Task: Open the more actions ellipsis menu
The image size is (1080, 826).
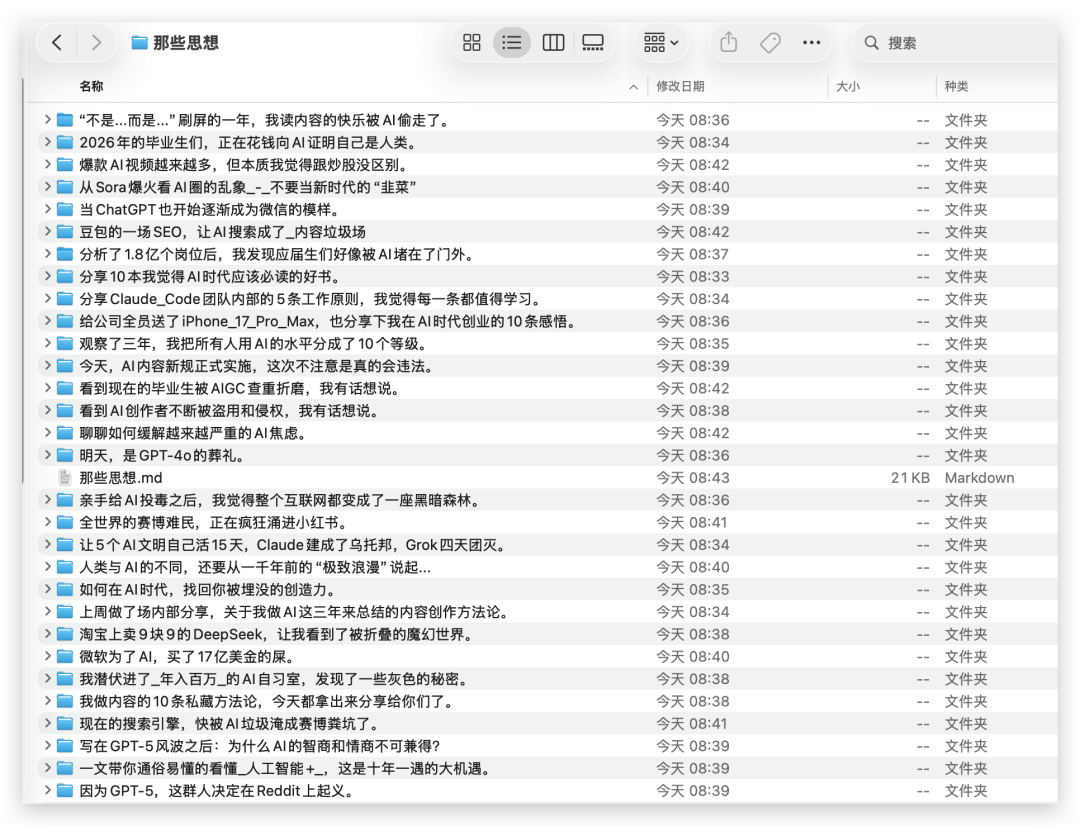Action: [x=811, y=43]
